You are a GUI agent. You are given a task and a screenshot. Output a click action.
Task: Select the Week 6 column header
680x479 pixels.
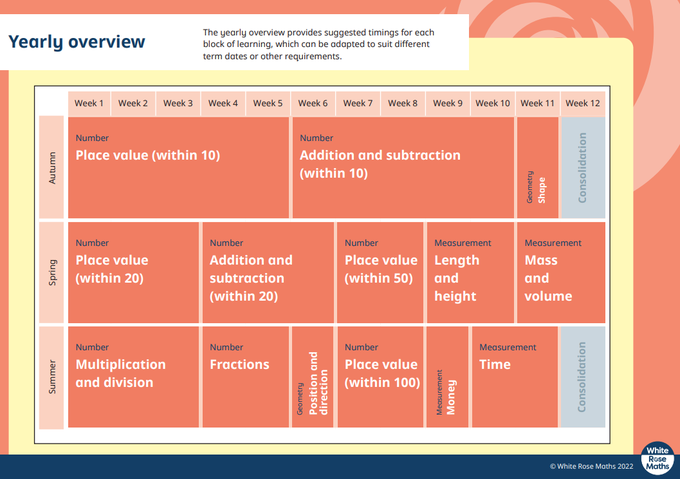pos(313,103)
